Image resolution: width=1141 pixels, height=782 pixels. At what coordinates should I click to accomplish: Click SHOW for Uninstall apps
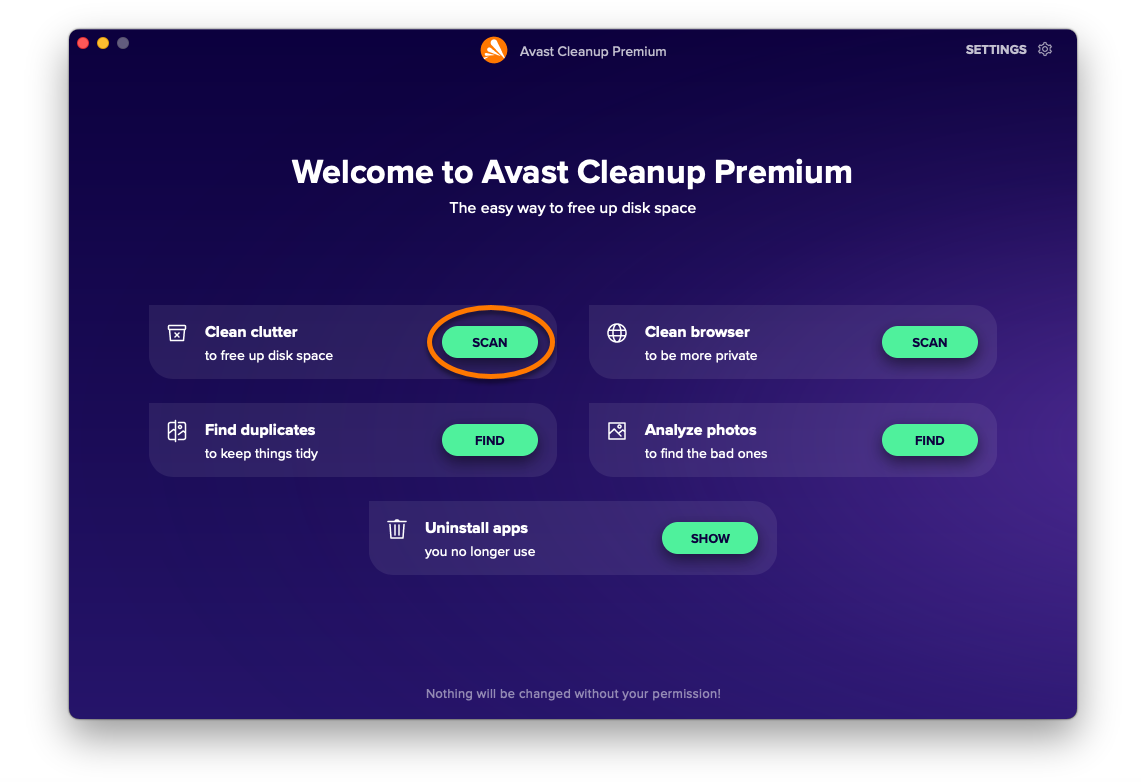pyautogui.click(x=709, y=538)
